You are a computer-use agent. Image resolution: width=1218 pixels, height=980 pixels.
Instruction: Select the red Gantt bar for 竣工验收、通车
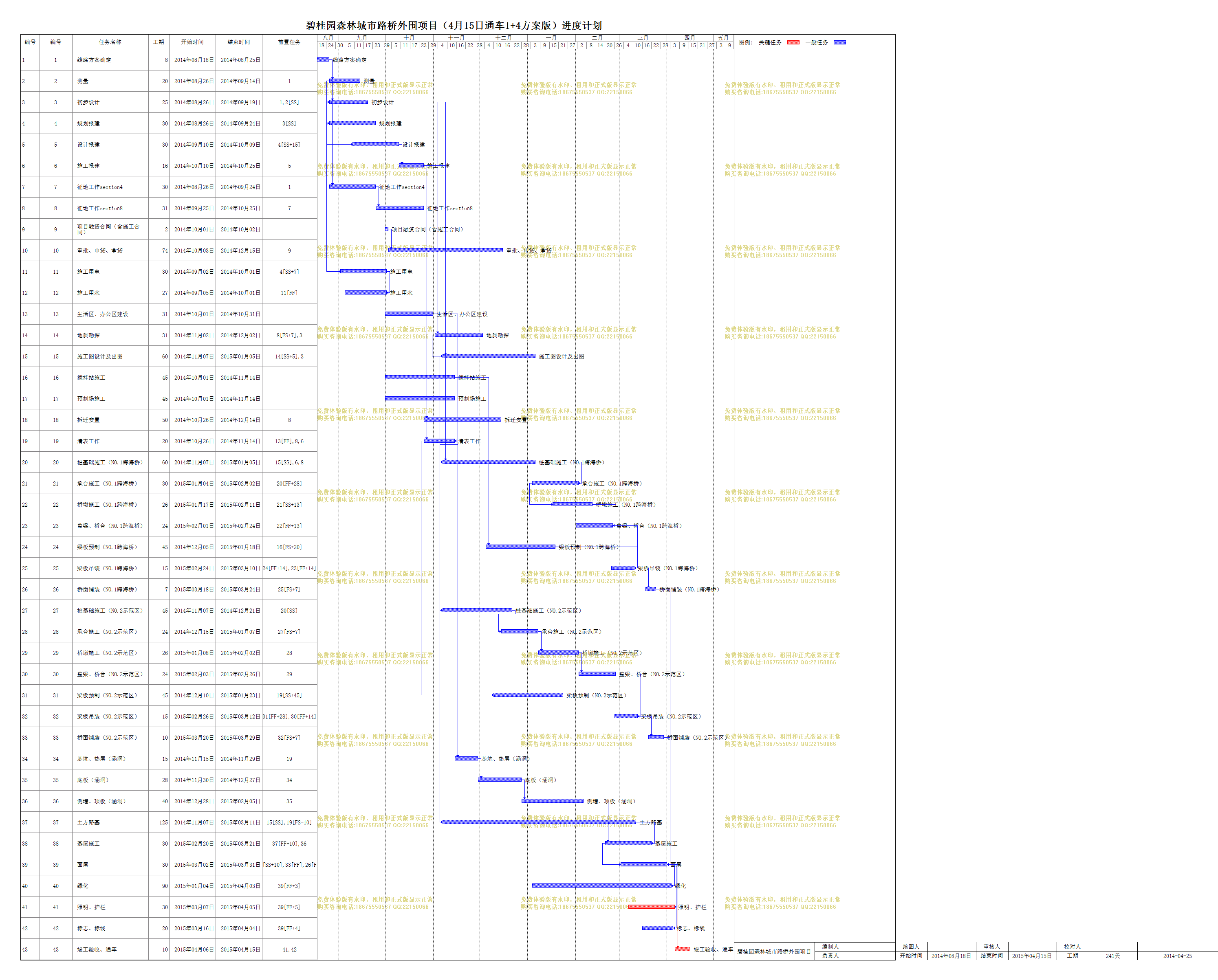click(x=683, y=949)
